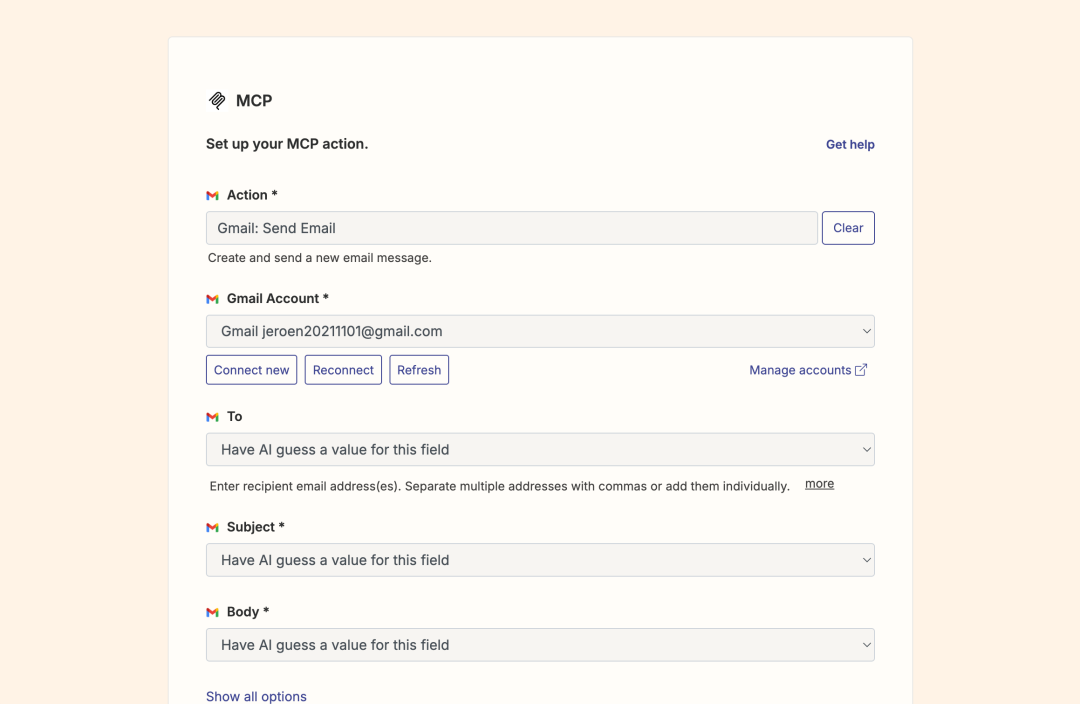
Task: Connect a new Gmail account
Action: (x=251, y=369)
